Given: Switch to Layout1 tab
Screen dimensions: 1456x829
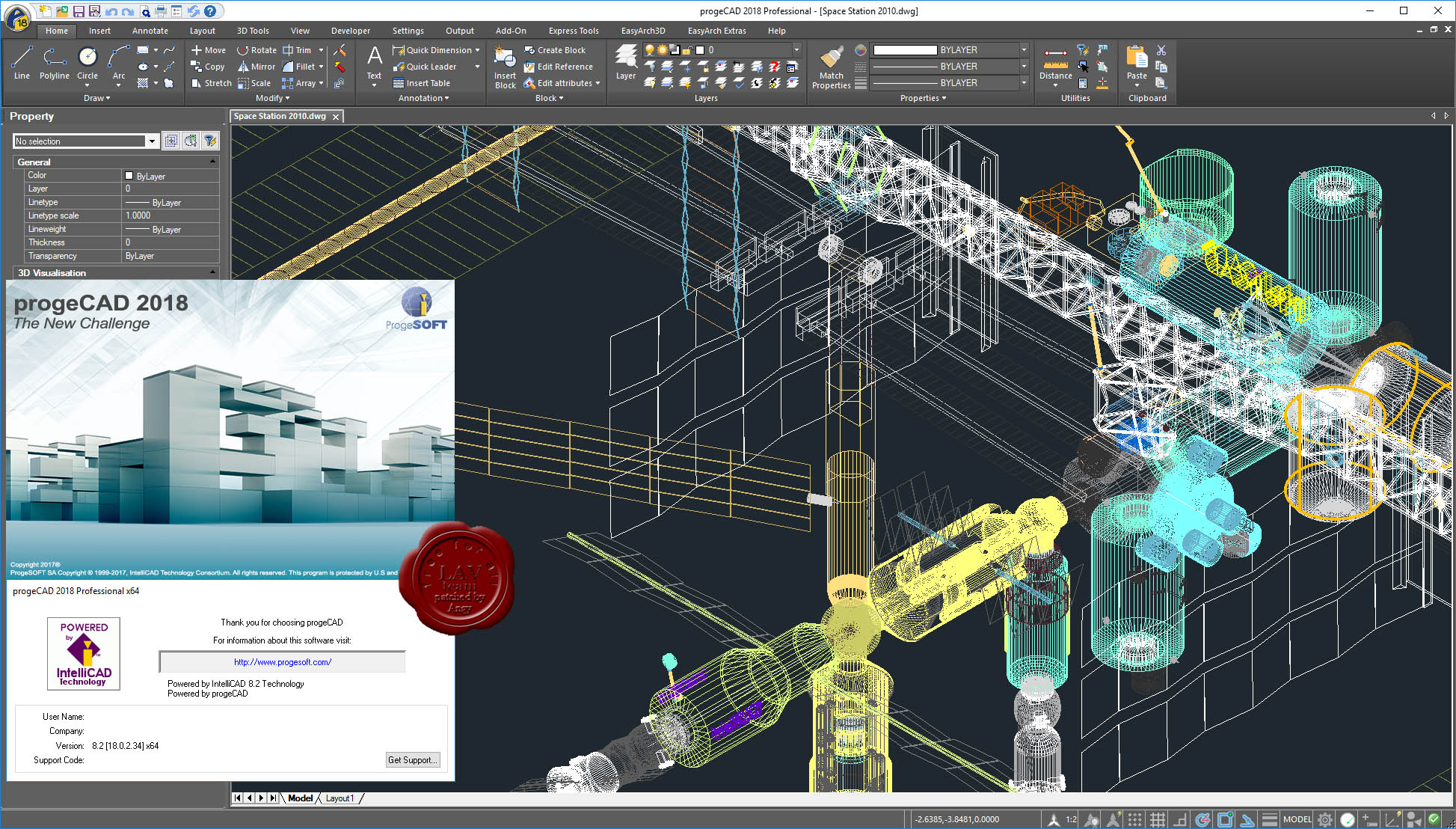Looking at the screenshot, I should point(340,798).
